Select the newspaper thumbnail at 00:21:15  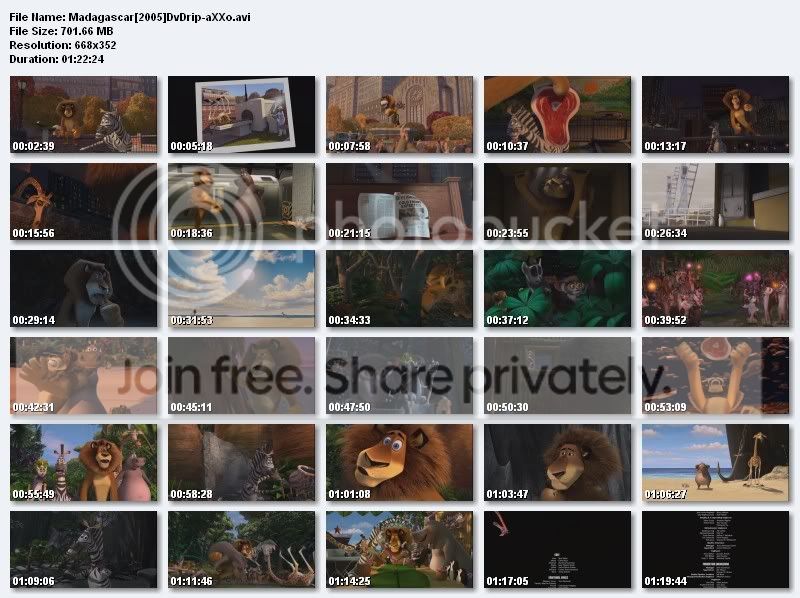click(x=399, y=202)
